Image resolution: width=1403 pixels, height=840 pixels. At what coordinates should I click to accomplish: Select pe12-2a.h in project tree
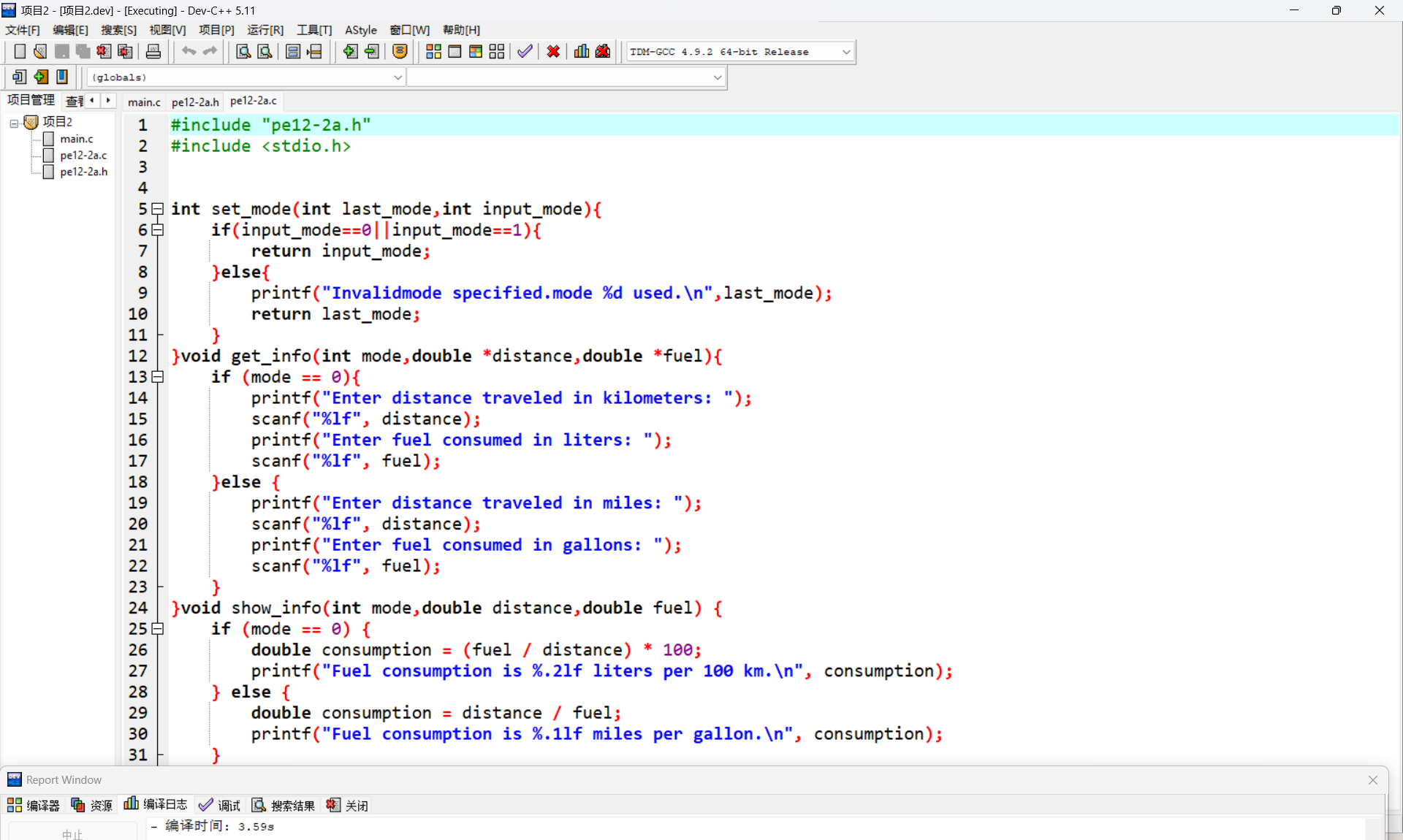coord(83,172)
